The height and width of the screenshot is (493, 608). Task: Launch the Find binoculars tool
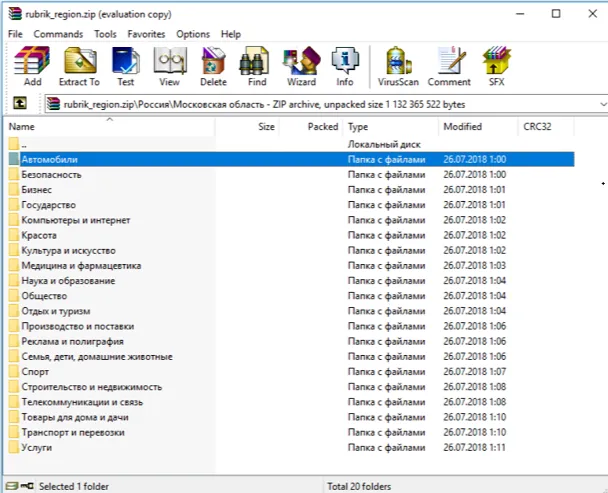pos(257,66)
